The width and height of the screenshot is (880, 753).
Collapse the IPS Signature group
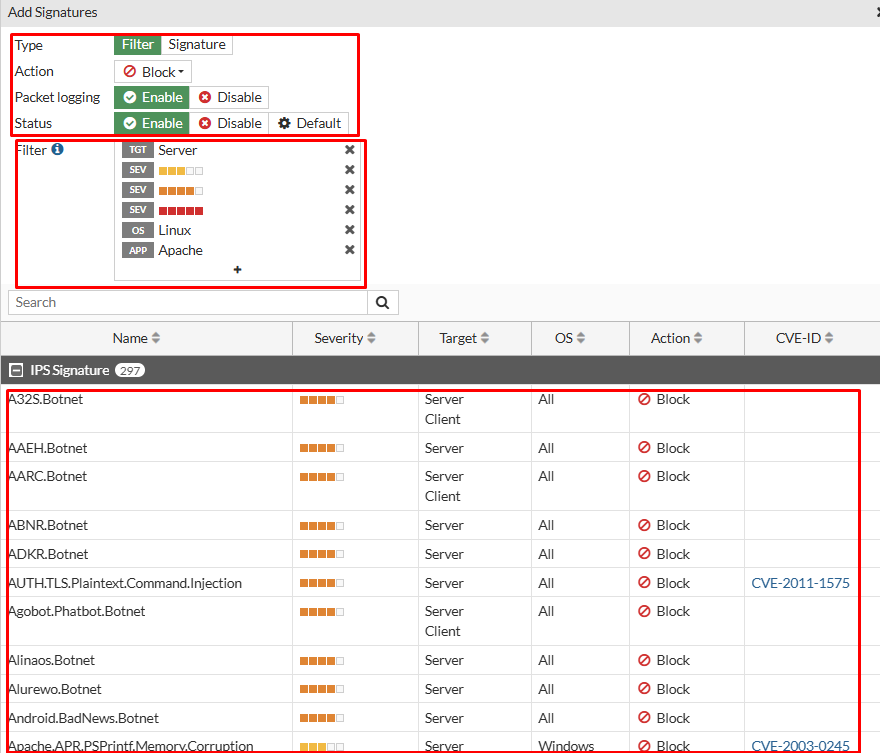17,370
